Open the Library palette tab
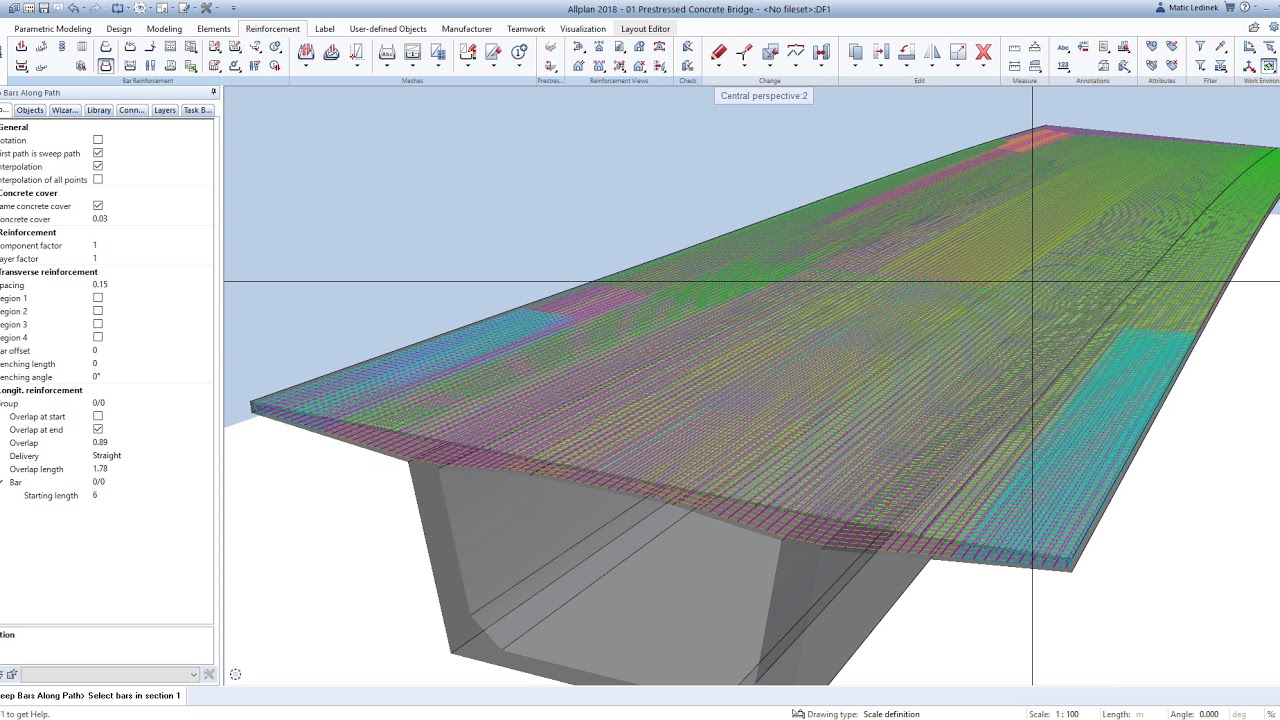The height and width of the screenshot is (720, 1280). click(x=98, y=110)
